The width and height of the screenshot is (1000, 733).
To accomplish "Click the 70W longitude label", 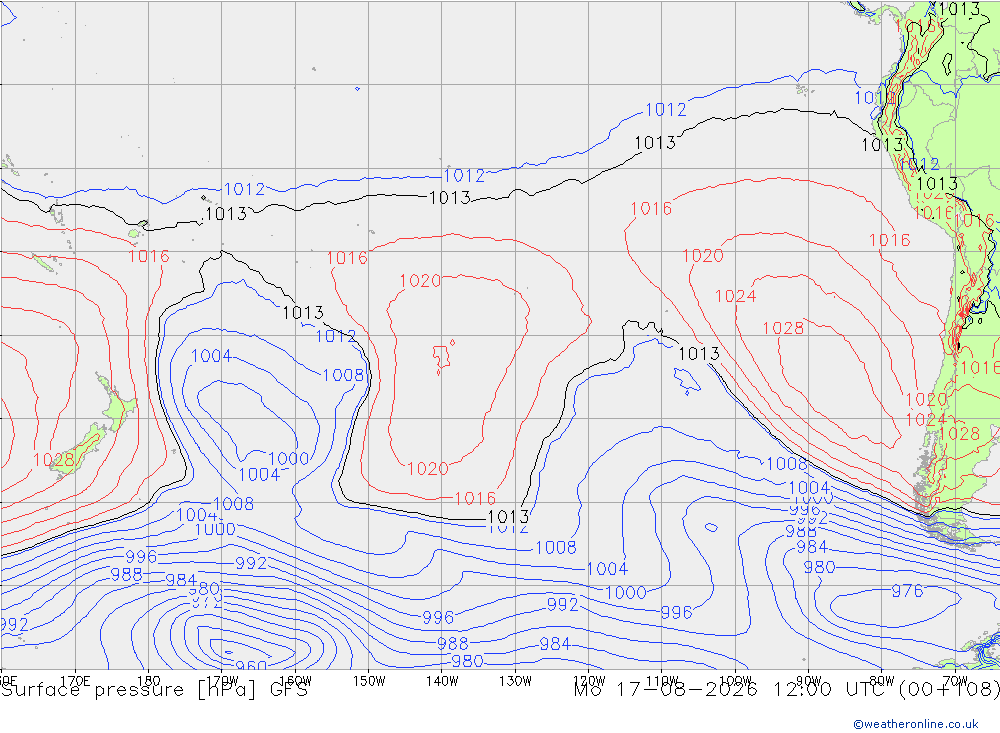I will click(x=955, y=681).
